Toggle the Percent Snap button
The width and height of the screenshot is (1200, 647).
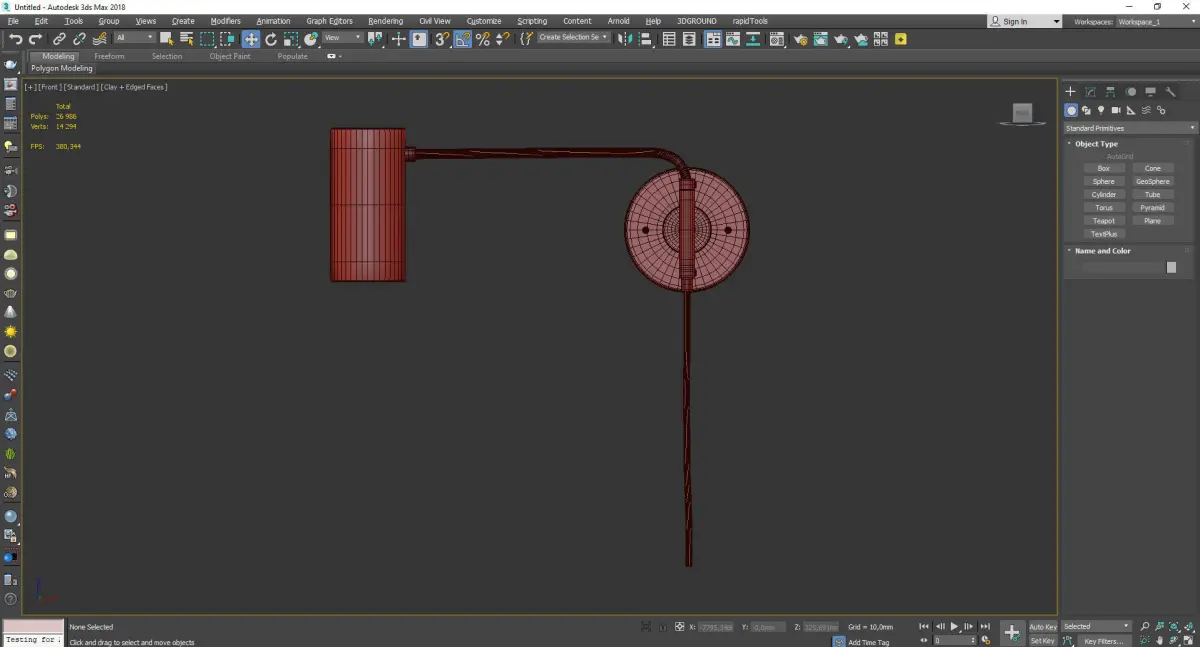(483, 39)
